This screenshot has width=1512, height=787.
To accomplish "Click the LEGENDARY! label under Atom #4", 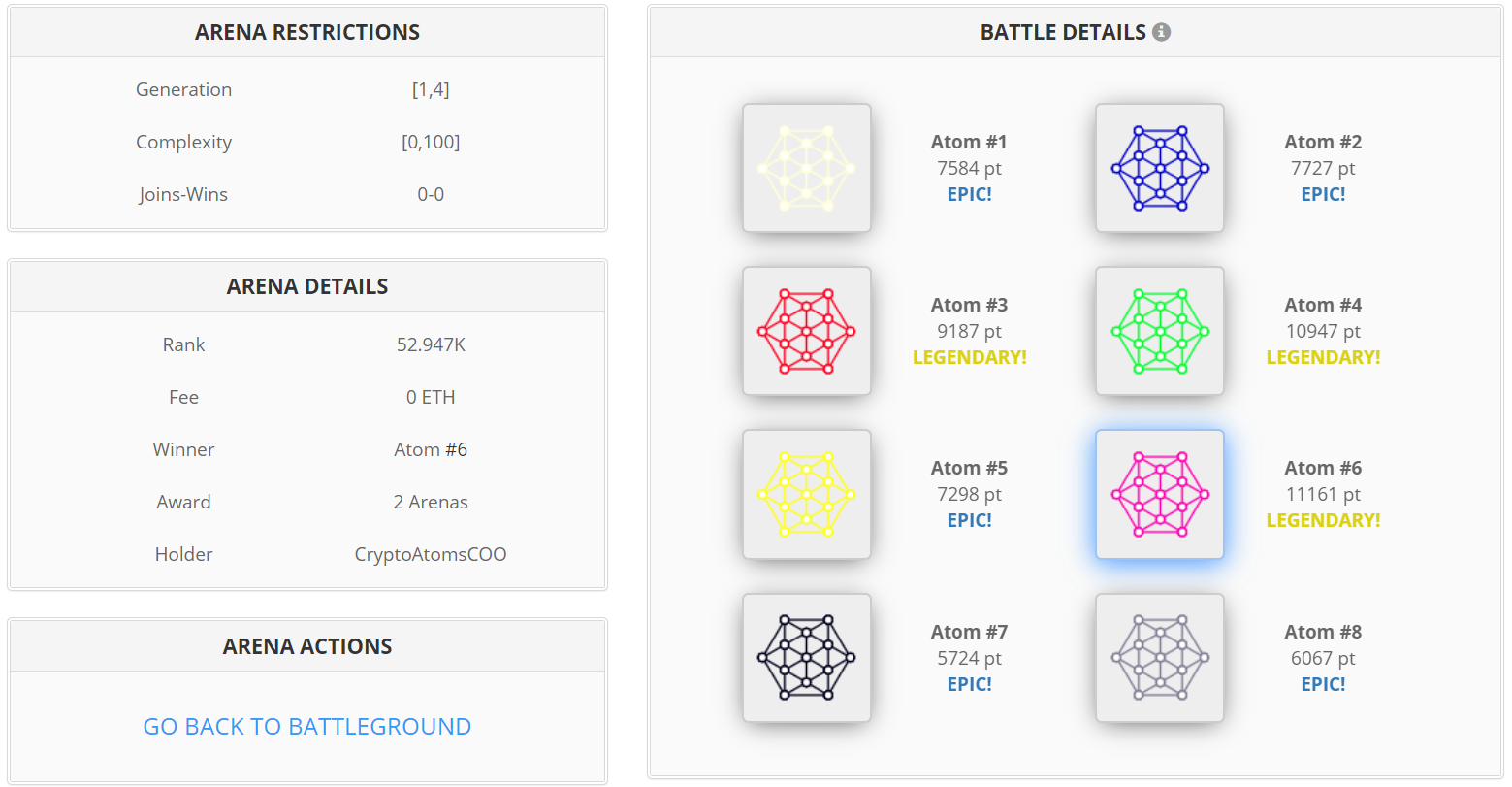I will click(1323, 357).
